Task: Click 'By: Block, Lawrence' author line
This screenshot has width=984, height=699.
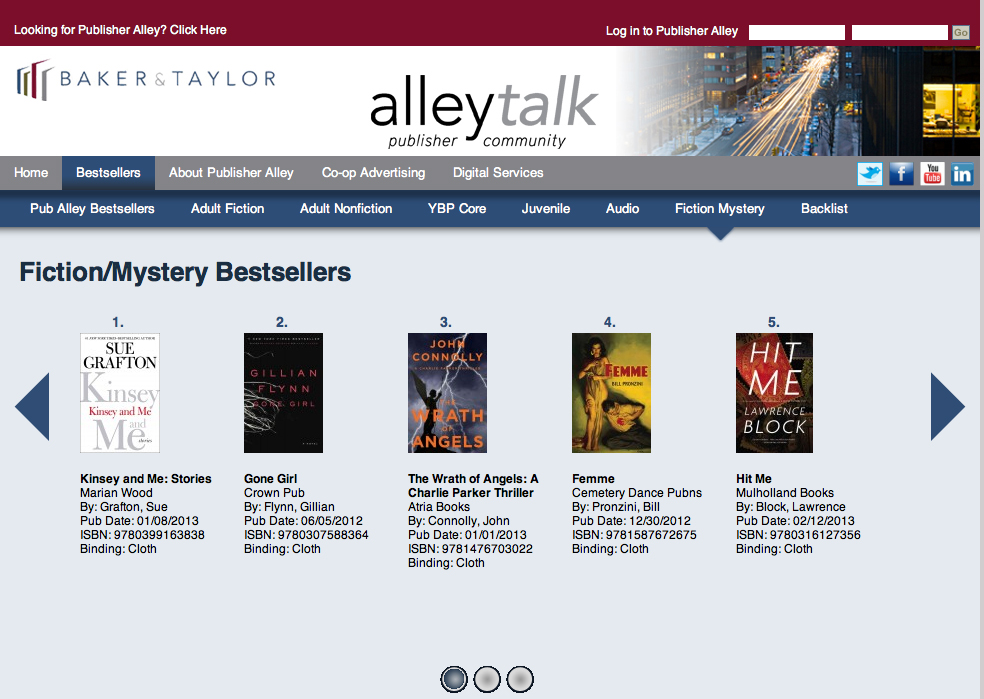Action: point(791,507)
